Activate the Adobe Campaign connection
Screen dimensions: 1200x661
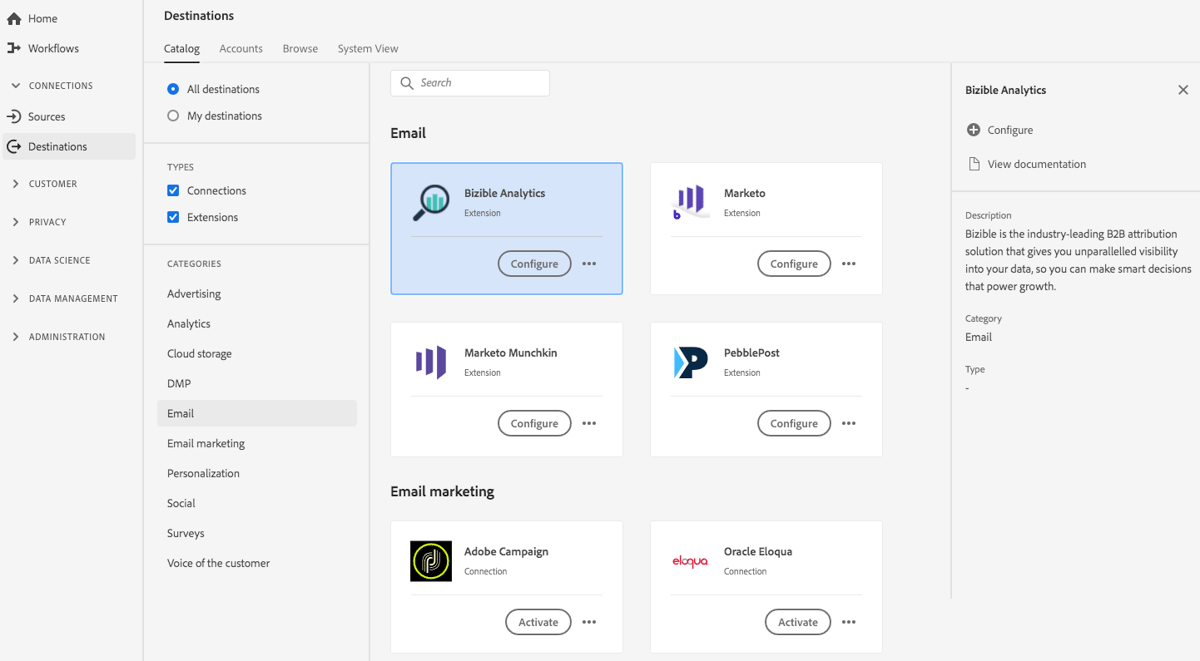click(538, 621)
